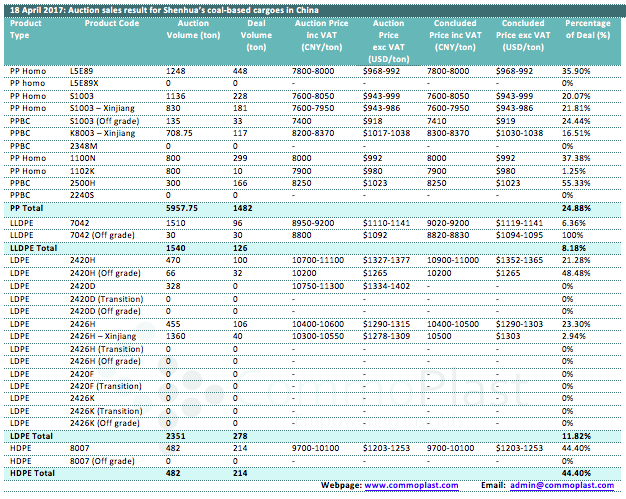Select the Product Code column header
Screen dimensions: 626x499
point(112,21)
